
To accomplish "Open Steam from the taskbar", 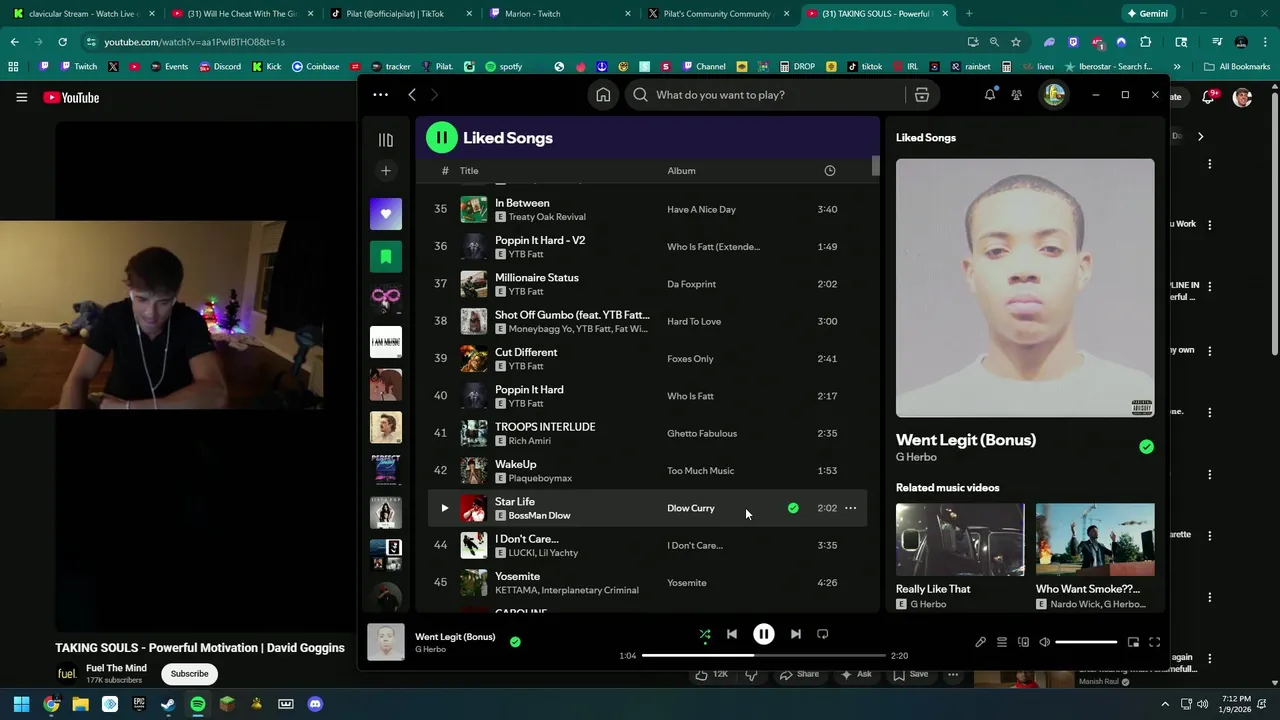I will tap(168, 704).
